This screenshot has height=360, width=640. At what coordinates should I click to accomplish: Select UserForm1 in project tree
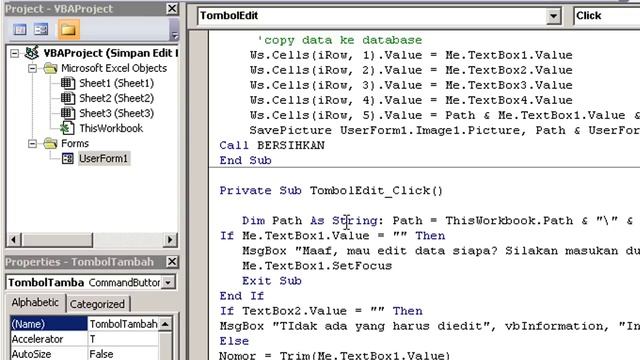point(104,158)
